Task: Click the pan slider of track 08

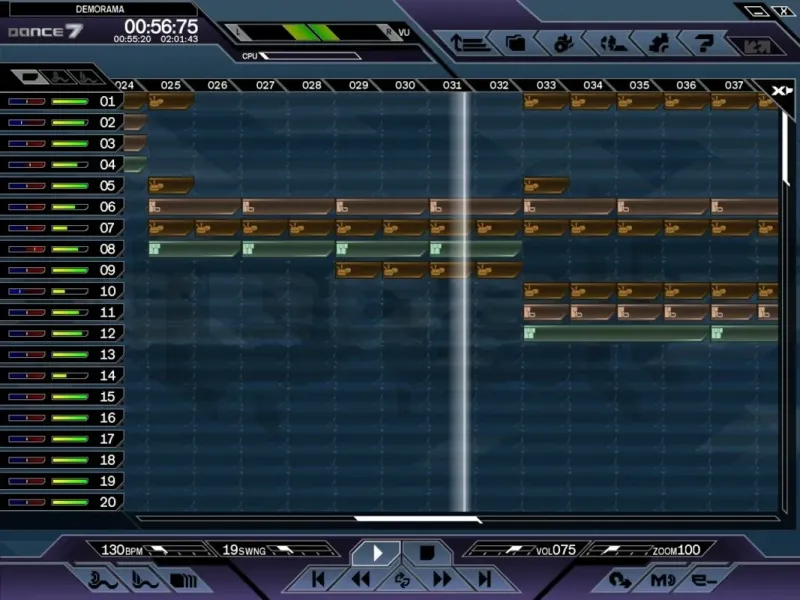Action: point(27,249)
